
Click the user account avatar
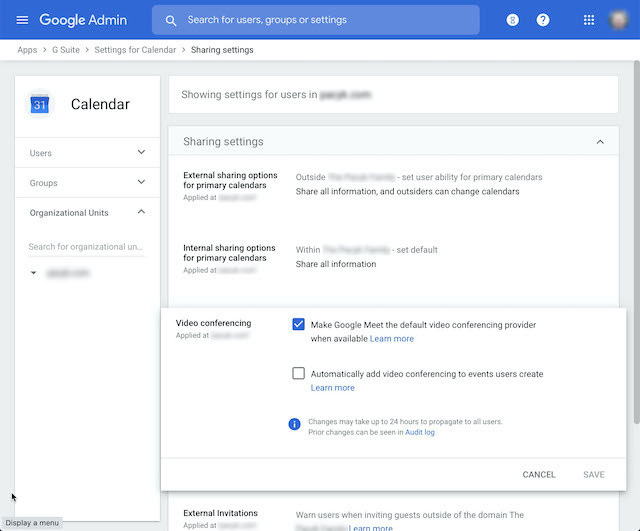[x=619, y=20]
